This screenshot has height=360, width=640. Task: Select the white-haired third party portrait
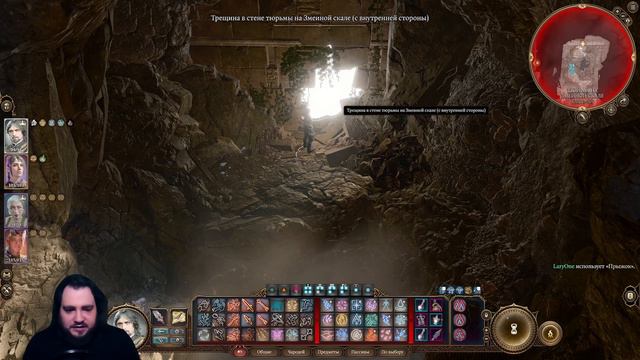16,211
